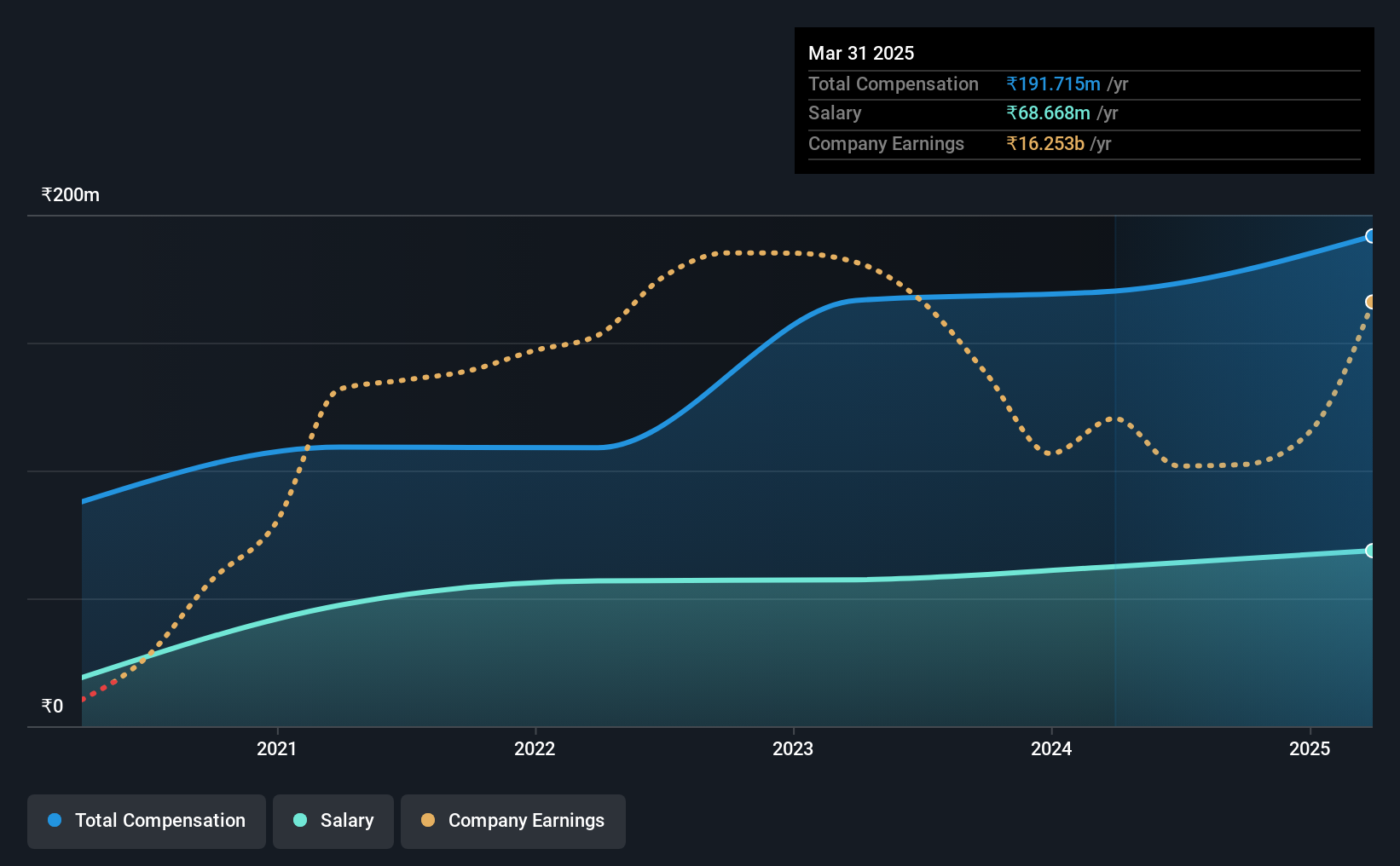Screen dimensions: 1400x866
Task: Click the ₹200m y-axis label
Action: coord(71,194)
